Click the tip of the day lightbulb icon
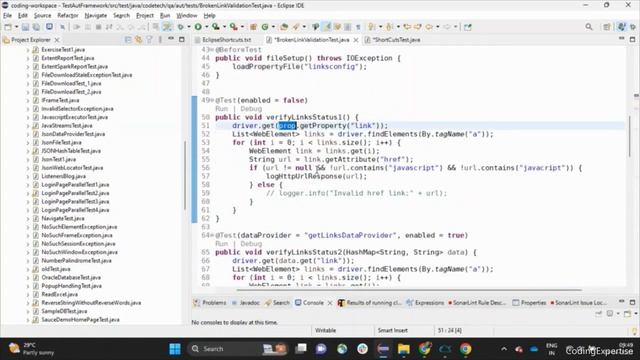 pyautogui.click(x=634, y=331)
